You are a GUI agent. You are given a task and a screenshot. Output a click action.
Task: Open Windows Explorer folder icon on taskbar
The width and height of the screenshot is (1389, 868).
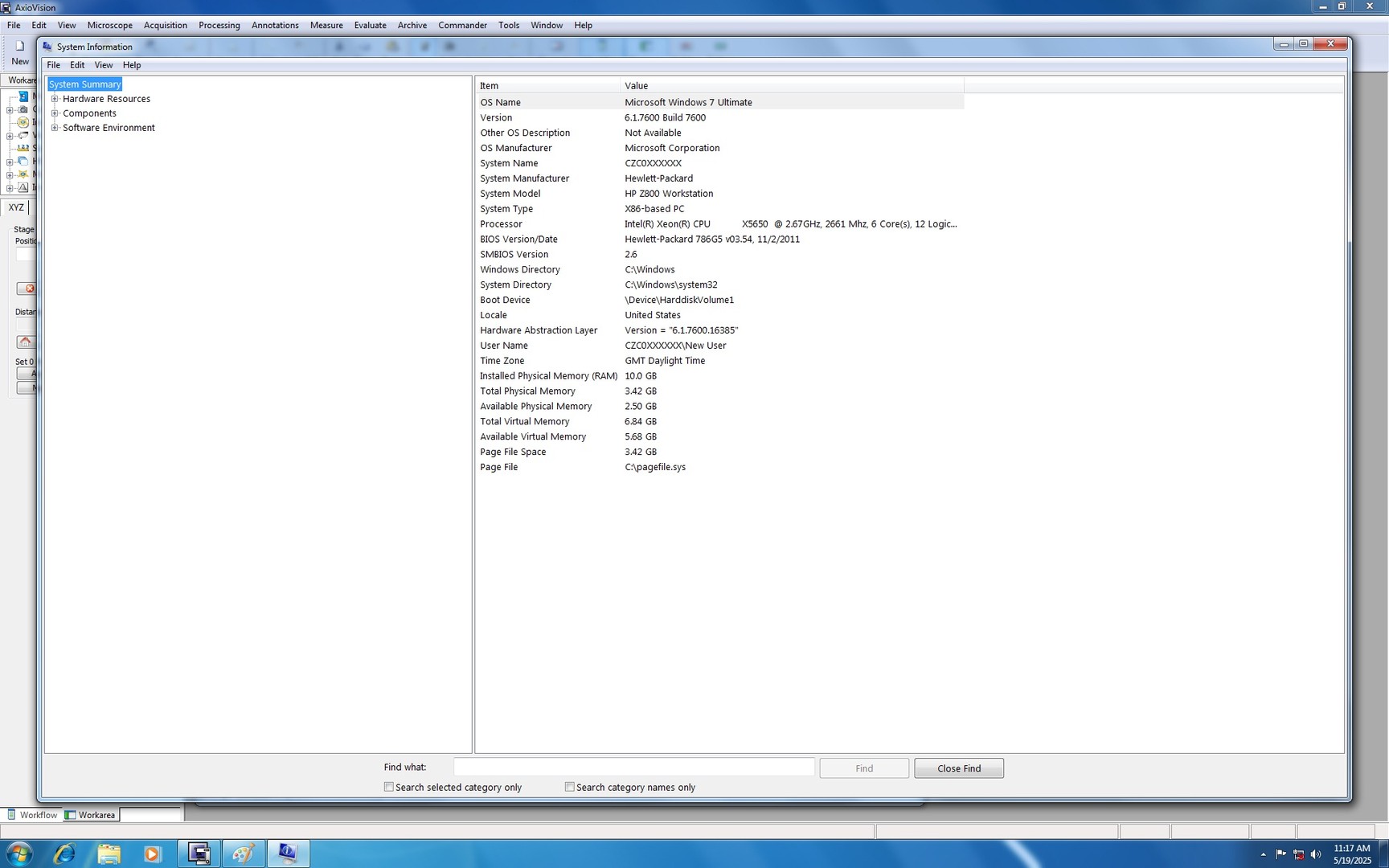[109, 854]
